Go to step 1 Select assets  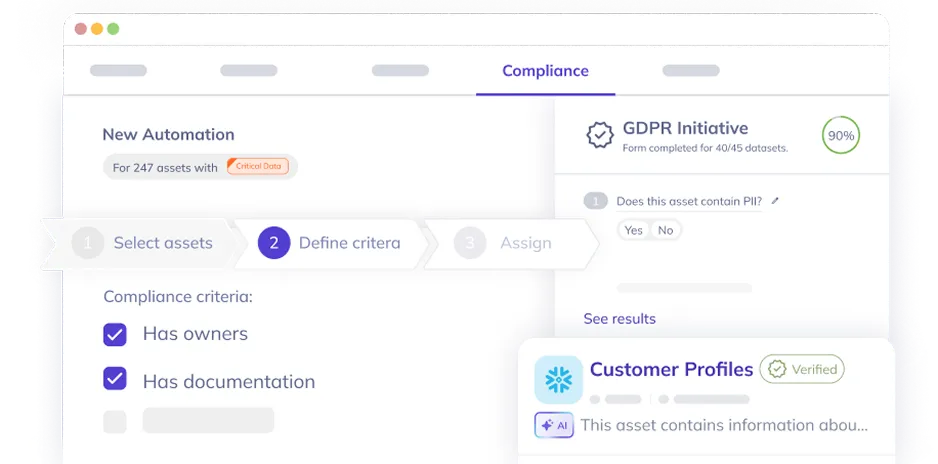[x=142, y=243]
